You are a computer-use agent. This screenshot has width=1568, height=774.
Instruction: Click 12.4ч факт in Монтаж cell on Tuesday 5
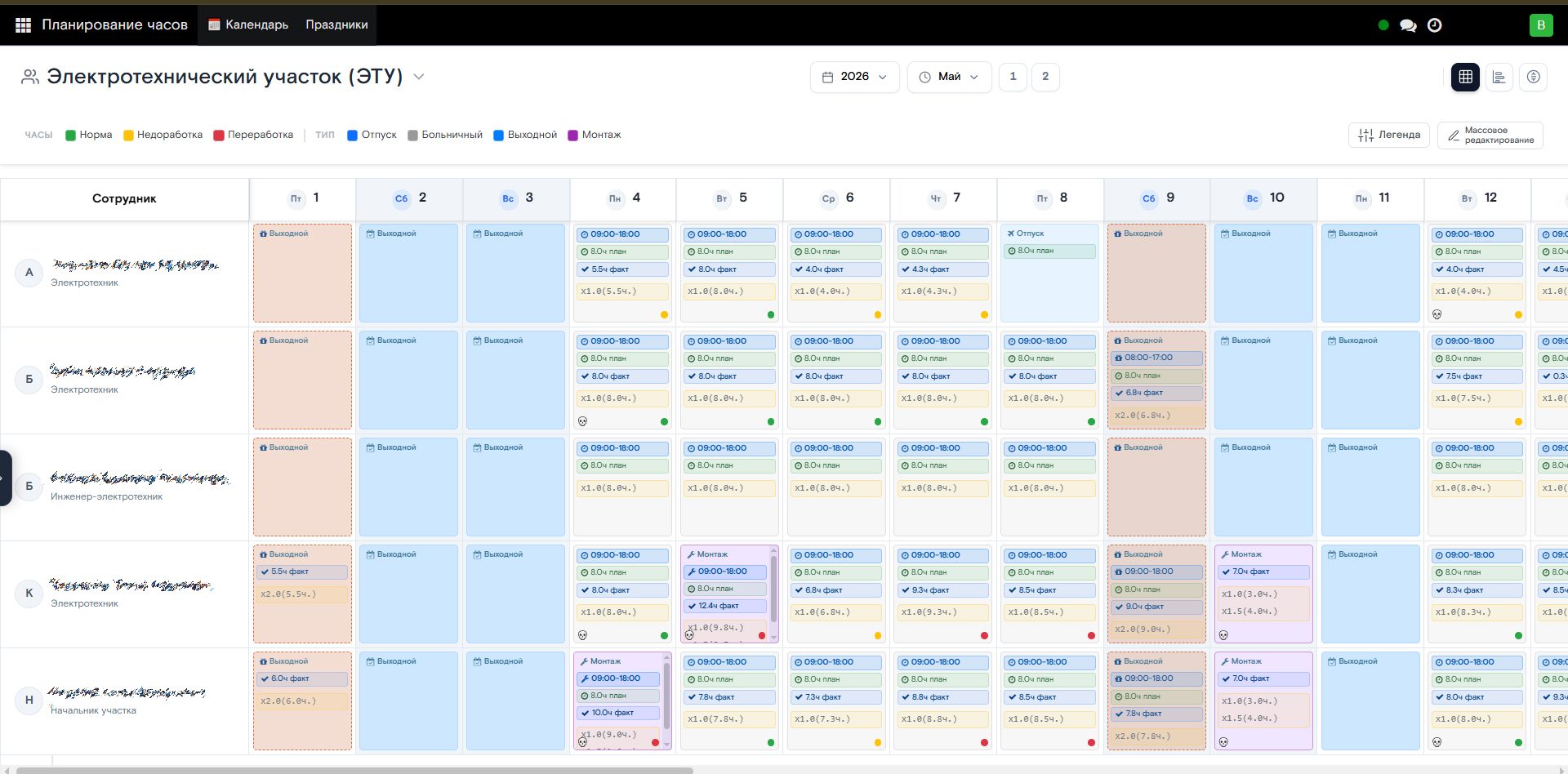coord(725,606)
